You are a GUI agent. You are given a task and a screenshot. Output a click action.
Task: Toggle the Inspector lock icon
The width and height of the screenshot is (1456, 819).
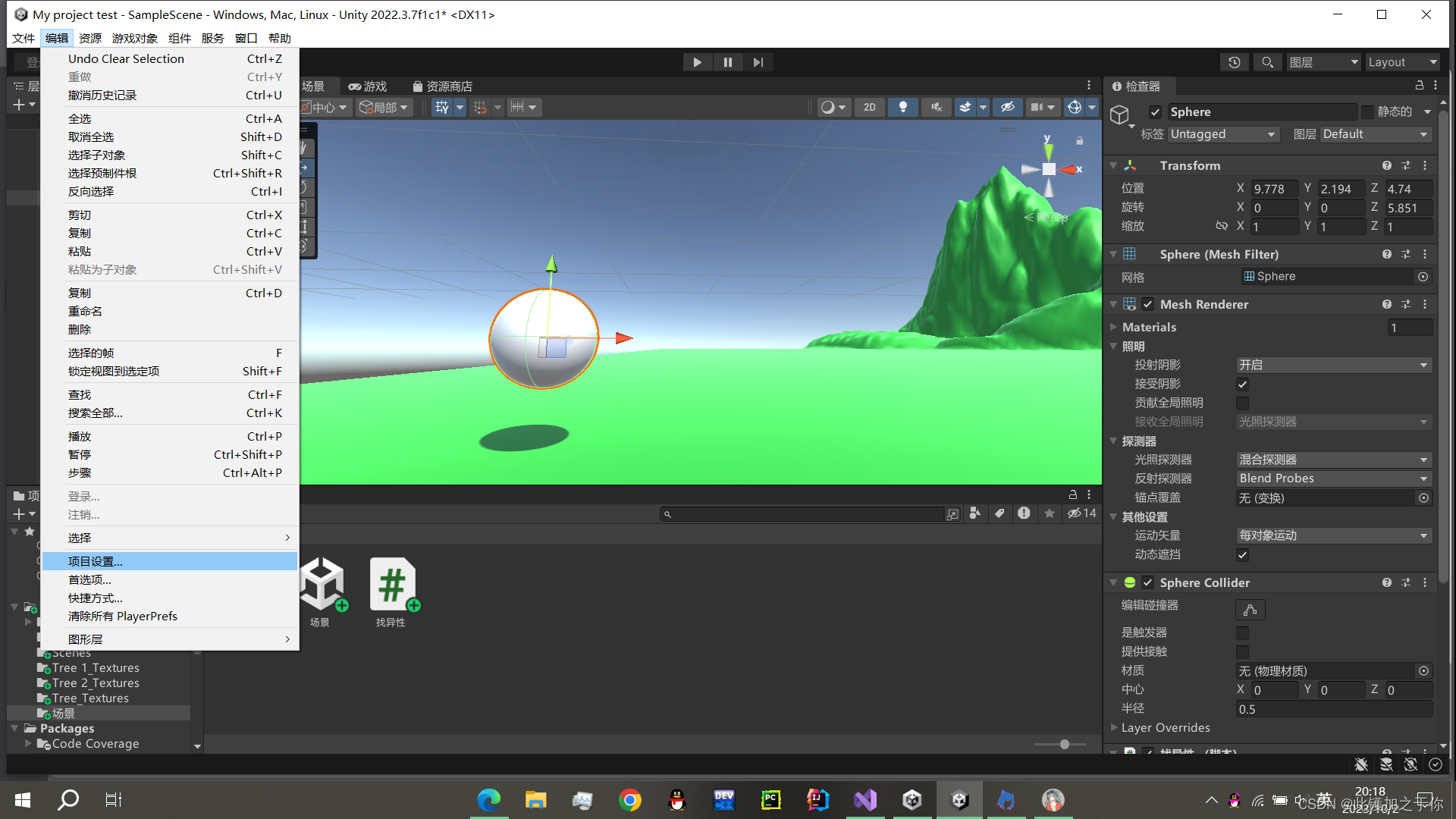[x=1419, y=86]
